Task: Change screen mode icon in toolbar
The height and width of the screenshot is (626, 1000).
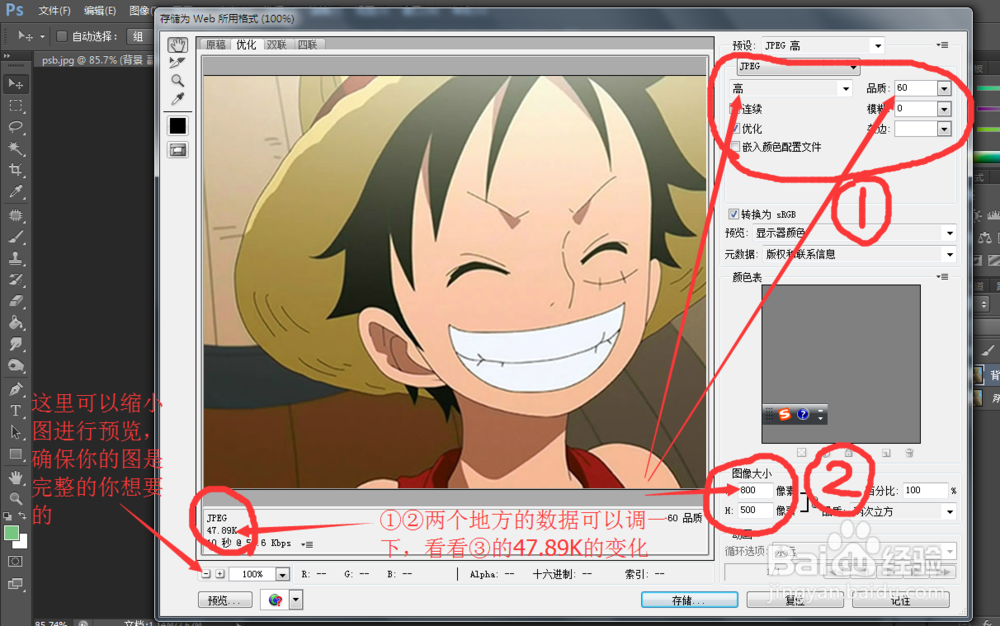Action: pyautogui.click(x=15, y=583)
